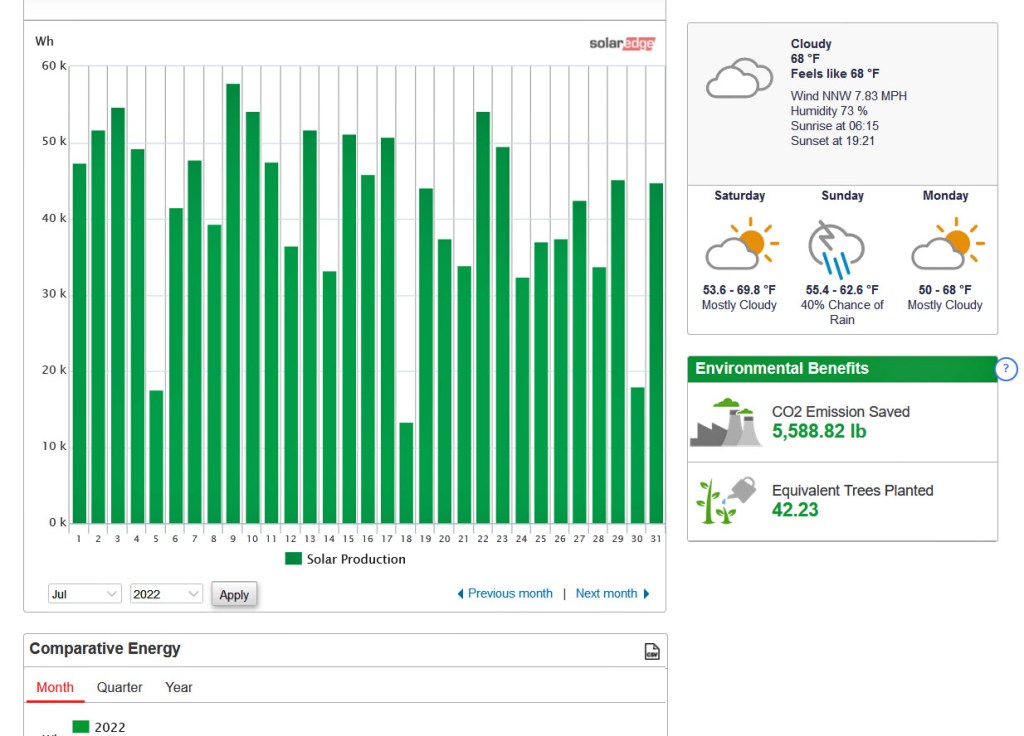This screenshot has width=1024, height=736.
Task: Select the Month tab in Comparative Energy
Action: click(55, 688)
